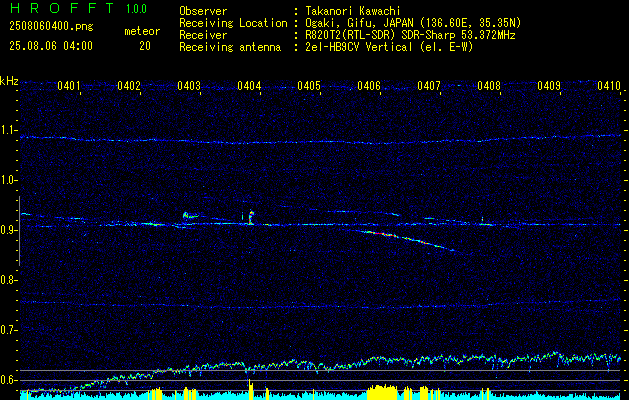Image resolution: width=629 pixels, height=400 pixels.
Task: Select the R820T2(RTL-SDR) SDR-Sharp 53.372MHz text
Action: (409, 35)
